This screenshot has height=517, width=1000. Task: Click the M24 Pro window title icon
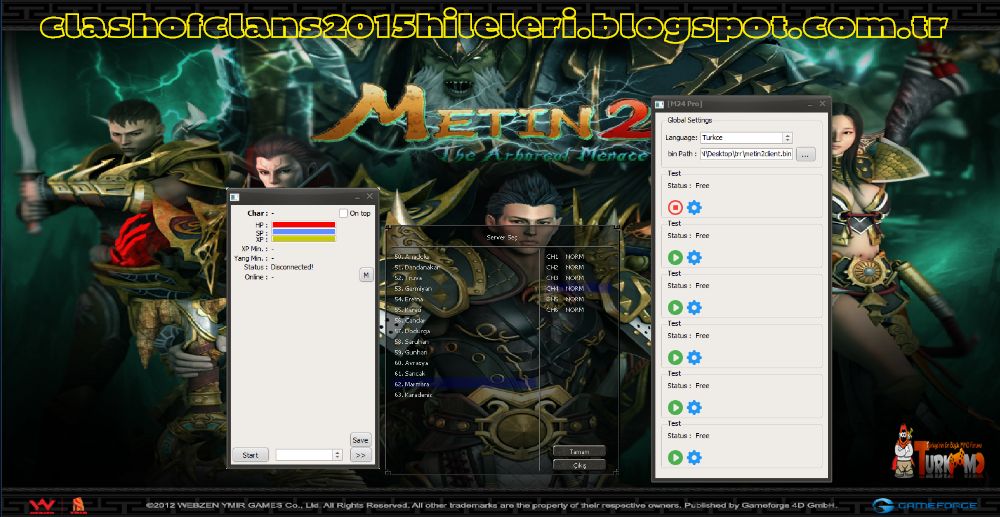[x=660, y=104]
